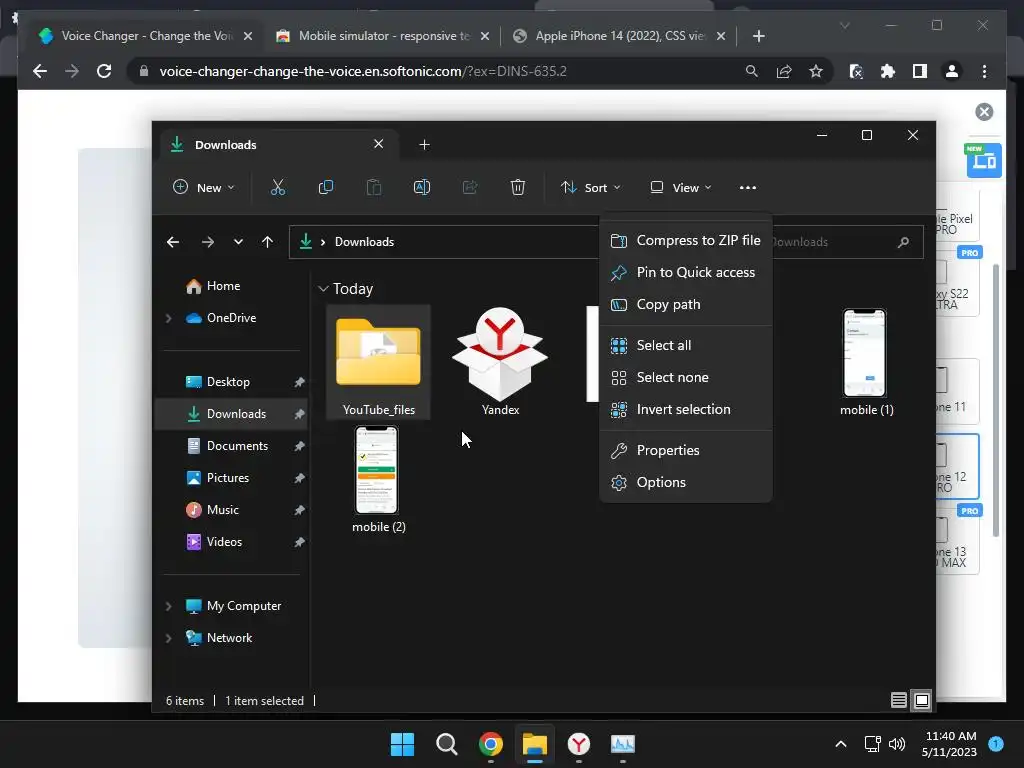Open Chrome from the taskbar
The height and width of the screenshot is (768, 1024).
click(x=490, y=744)
